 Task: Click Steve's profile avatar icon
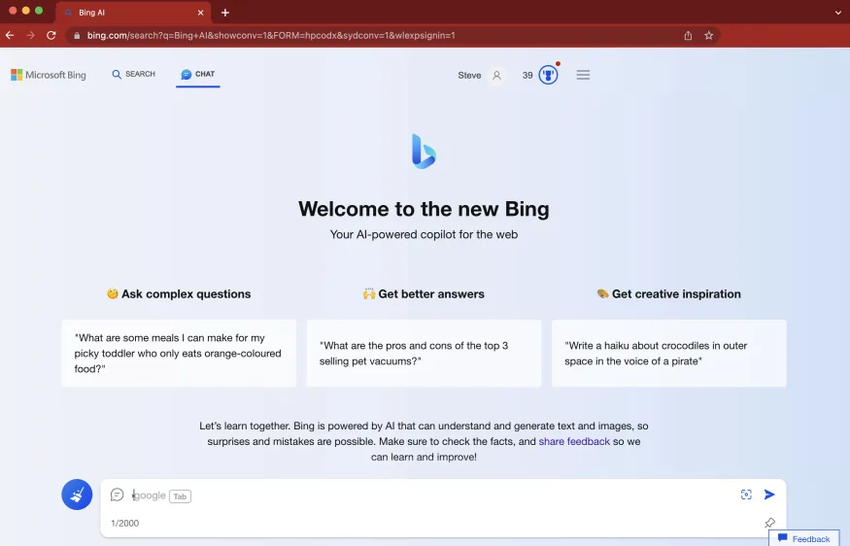click(496, 75)
